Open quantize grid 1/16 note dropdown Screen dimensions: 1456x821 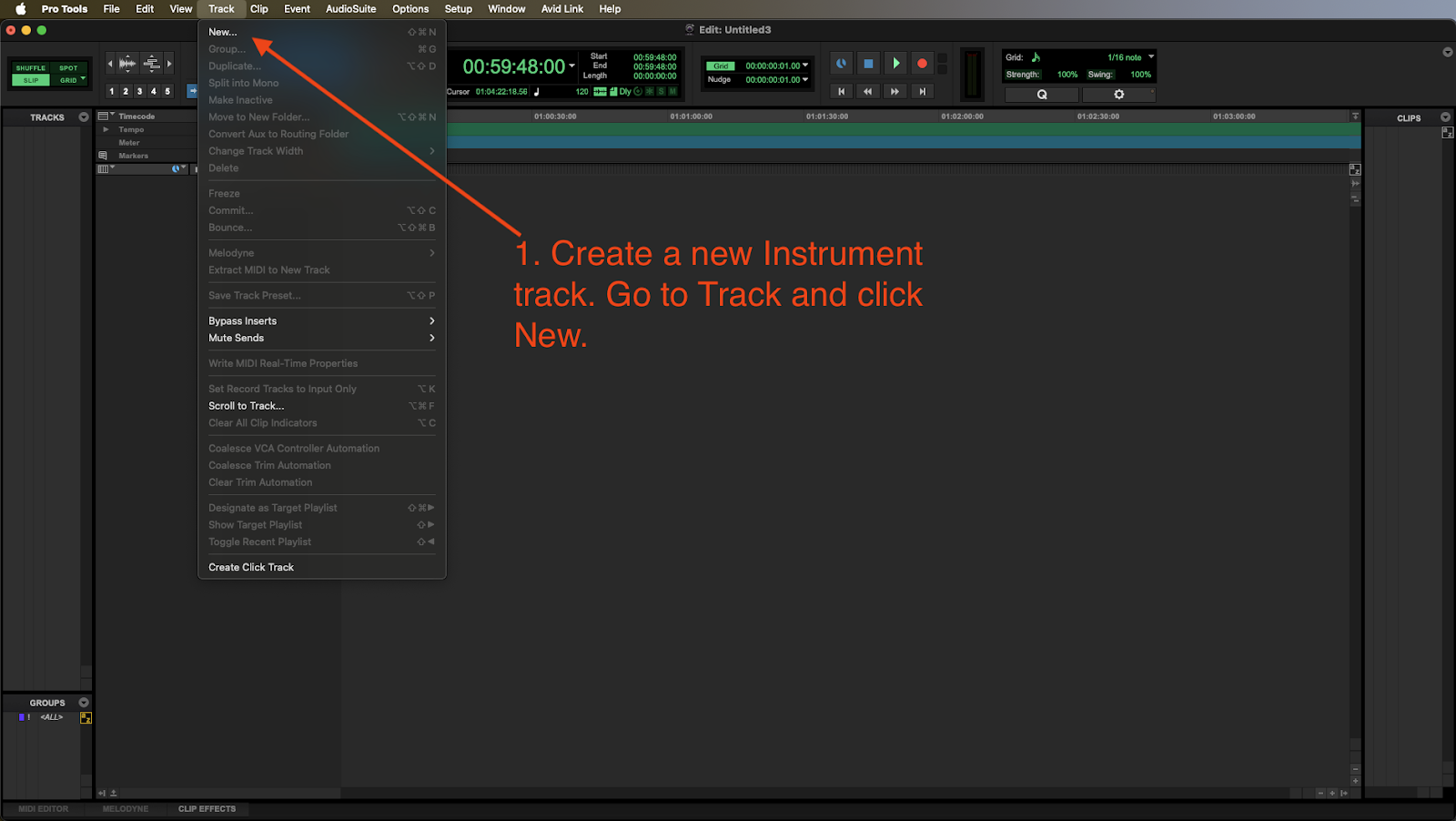pyautogui.click(x=1151, y=56)
